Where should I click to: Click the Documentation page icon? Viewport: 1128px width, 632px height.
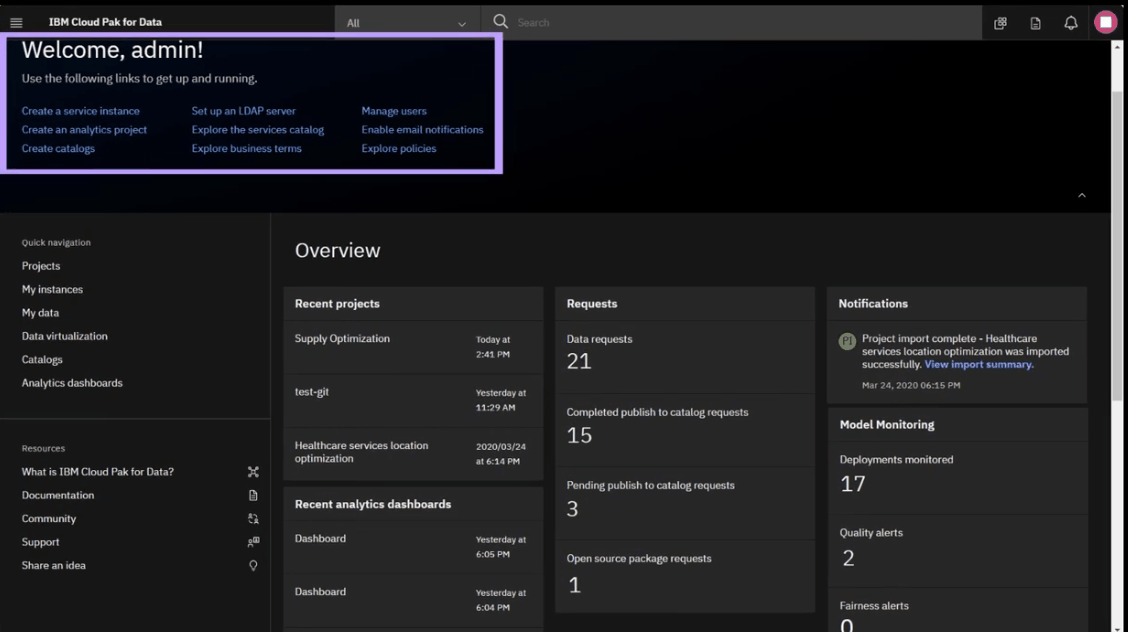coord(253,495)
